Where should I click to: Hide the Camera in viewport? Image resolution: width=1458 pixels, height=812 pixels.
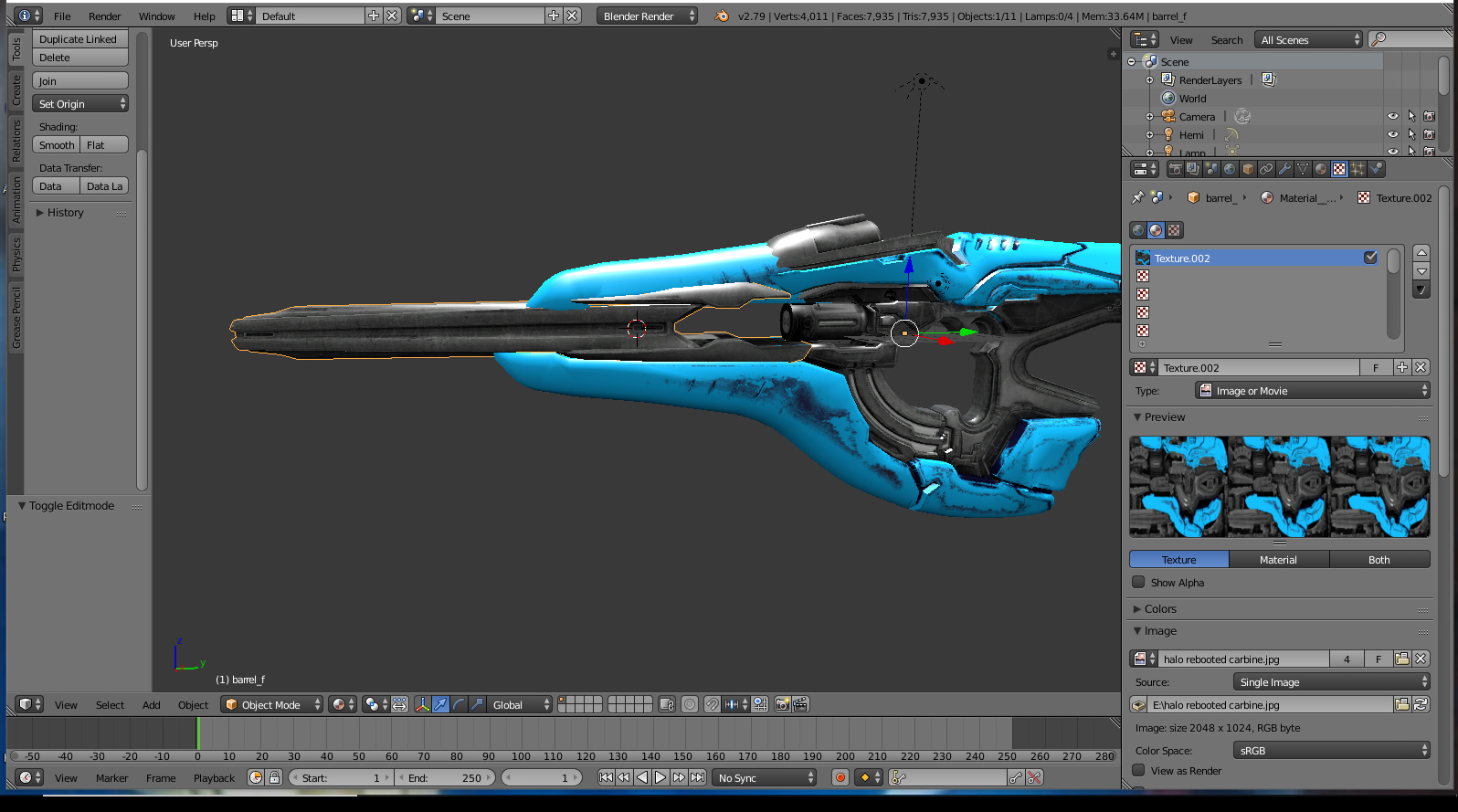pyautogui.click(x=1393, y=116)
